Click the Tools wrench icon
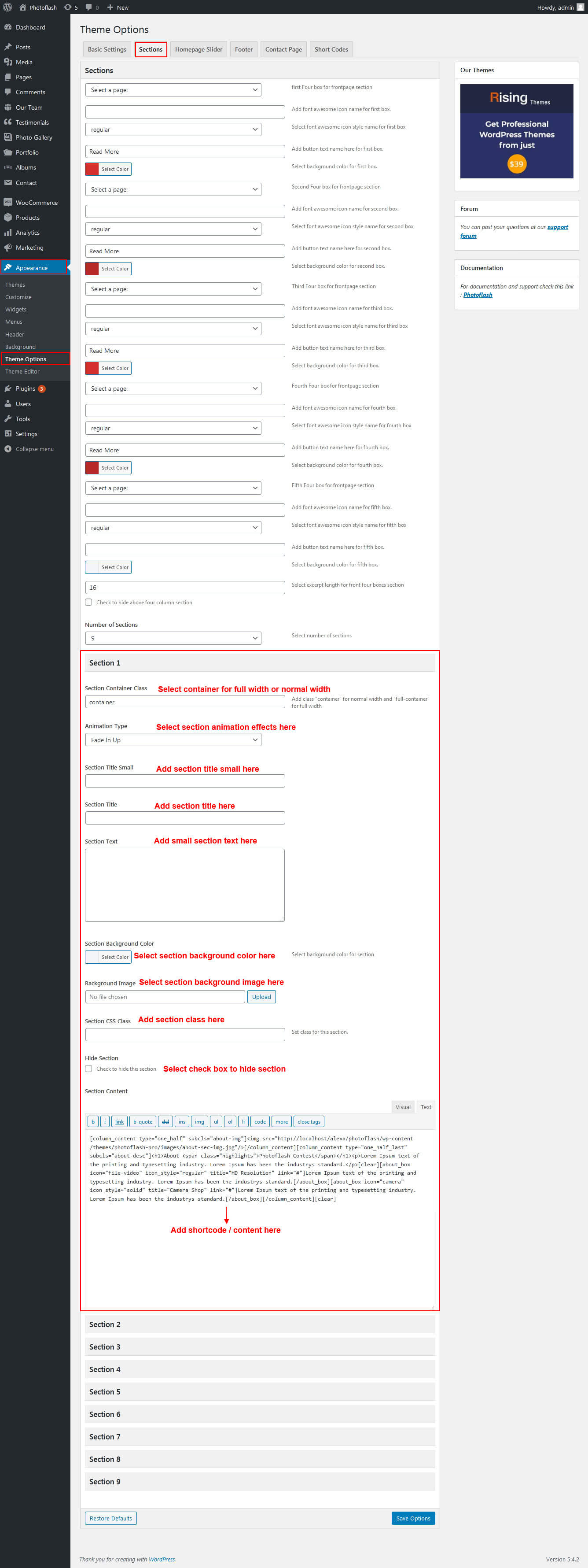This screenshot has height=1568, width=588. click(x=8, y=419)
